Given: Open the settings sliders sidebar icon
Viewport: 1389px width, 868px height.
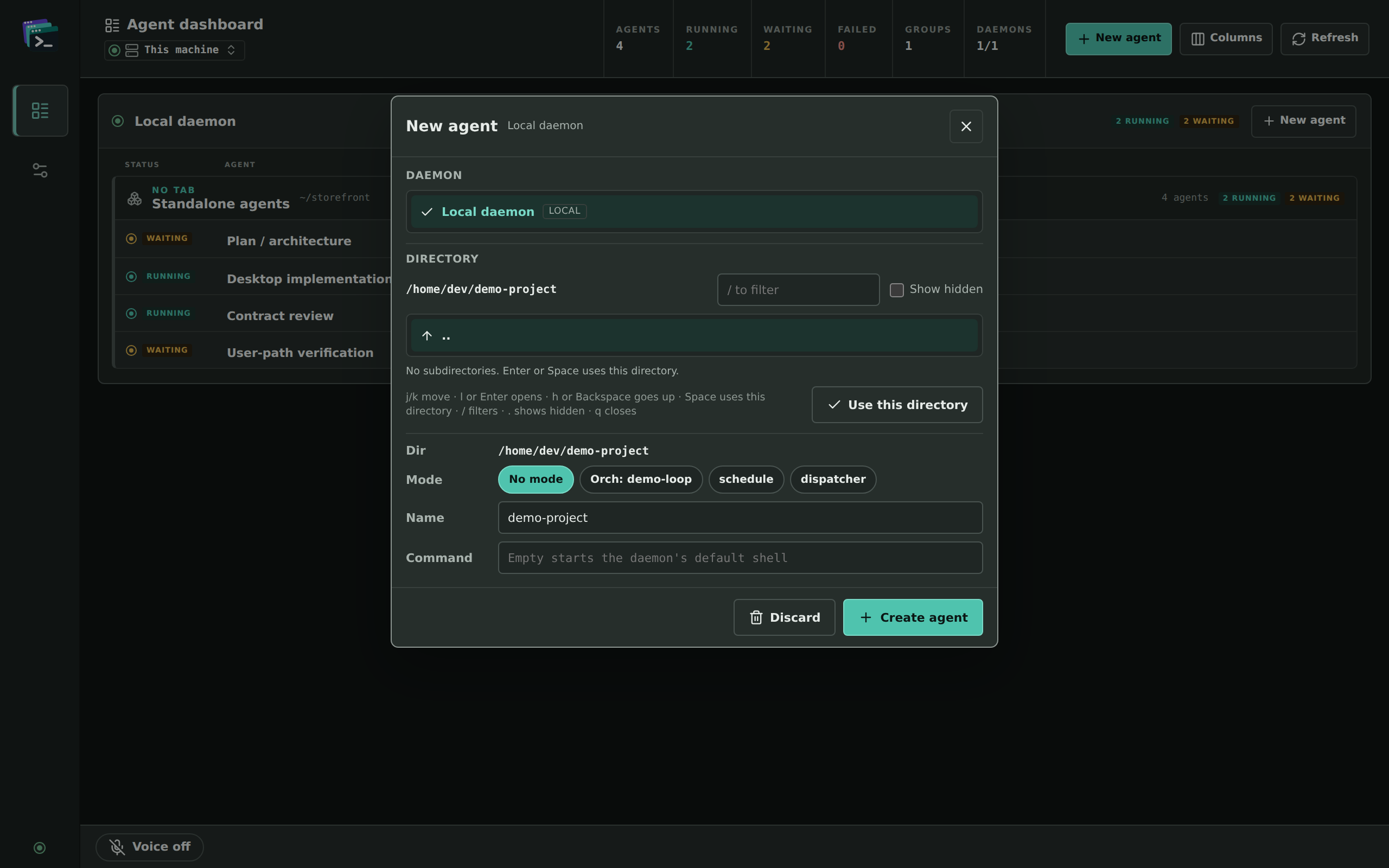Looking at the screenshot, I should tap(40, 170).
